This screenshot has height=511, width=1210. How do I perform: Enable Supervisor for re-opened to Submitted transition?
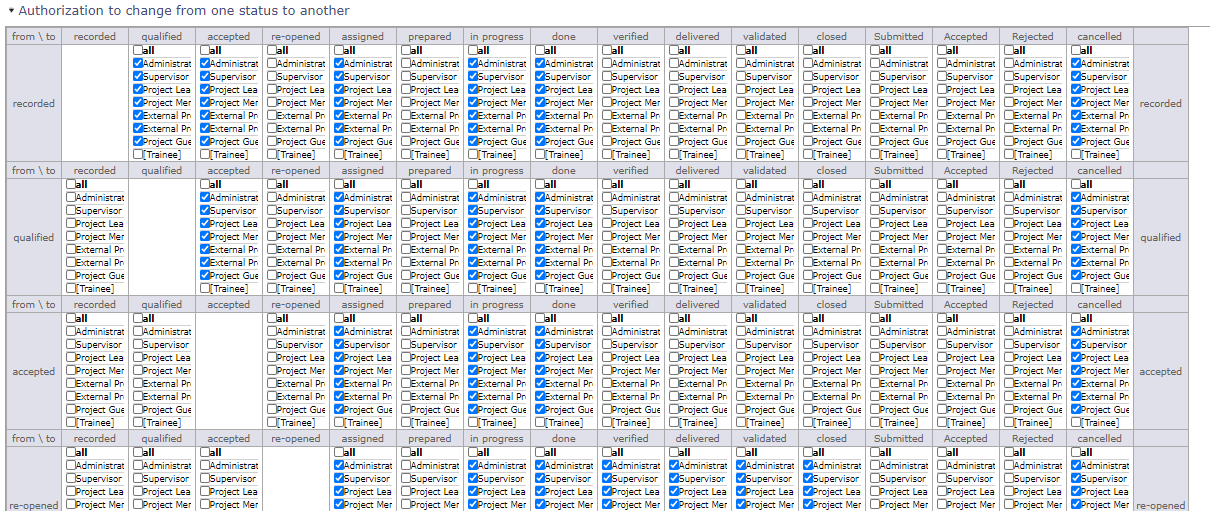point(876,478)
